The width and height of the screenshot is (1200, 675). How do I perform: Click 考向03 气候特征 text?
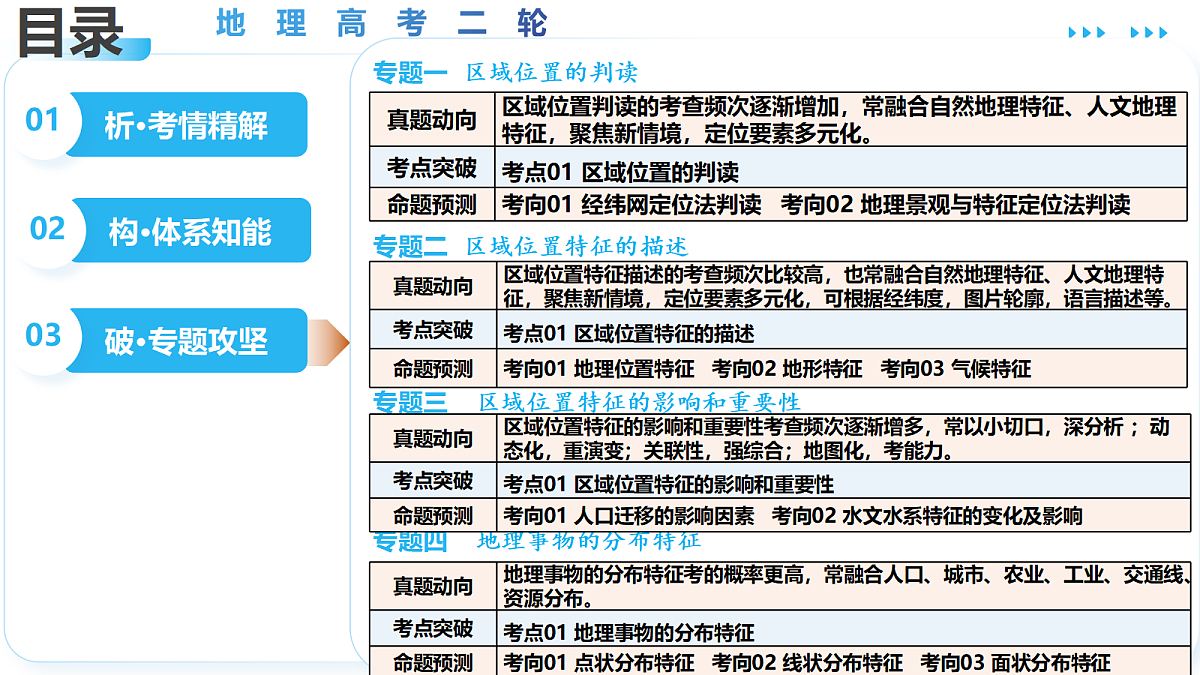[955, 368]
